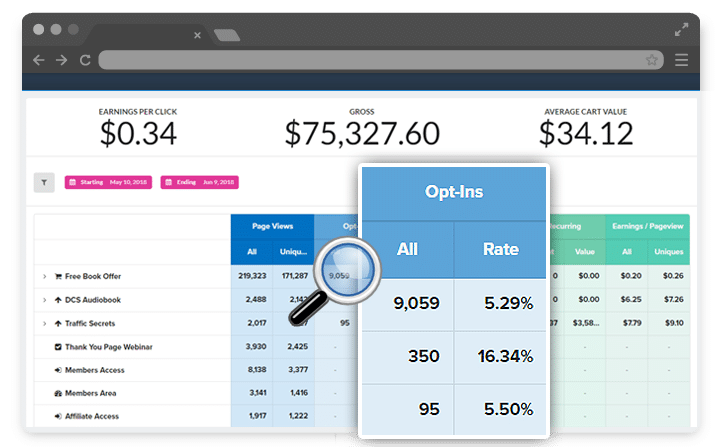Expand the Free Book Offer row
The height and width of the screenshot is (447, 723).
click(44, 276)
